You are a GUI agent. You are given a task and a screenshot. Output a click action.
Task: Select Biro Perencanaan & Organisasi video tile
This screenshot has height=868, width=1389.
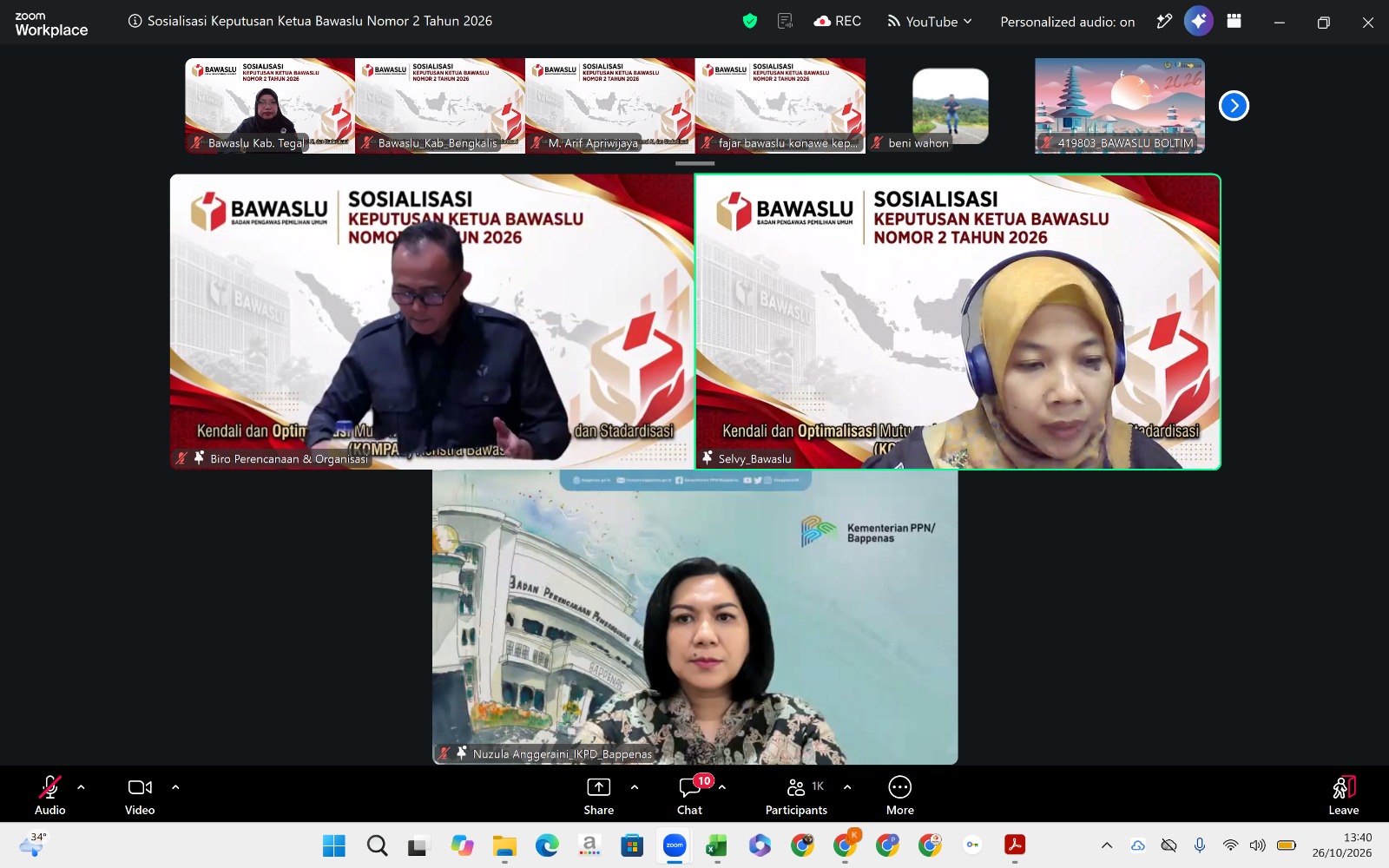click(x=432, y=322)
